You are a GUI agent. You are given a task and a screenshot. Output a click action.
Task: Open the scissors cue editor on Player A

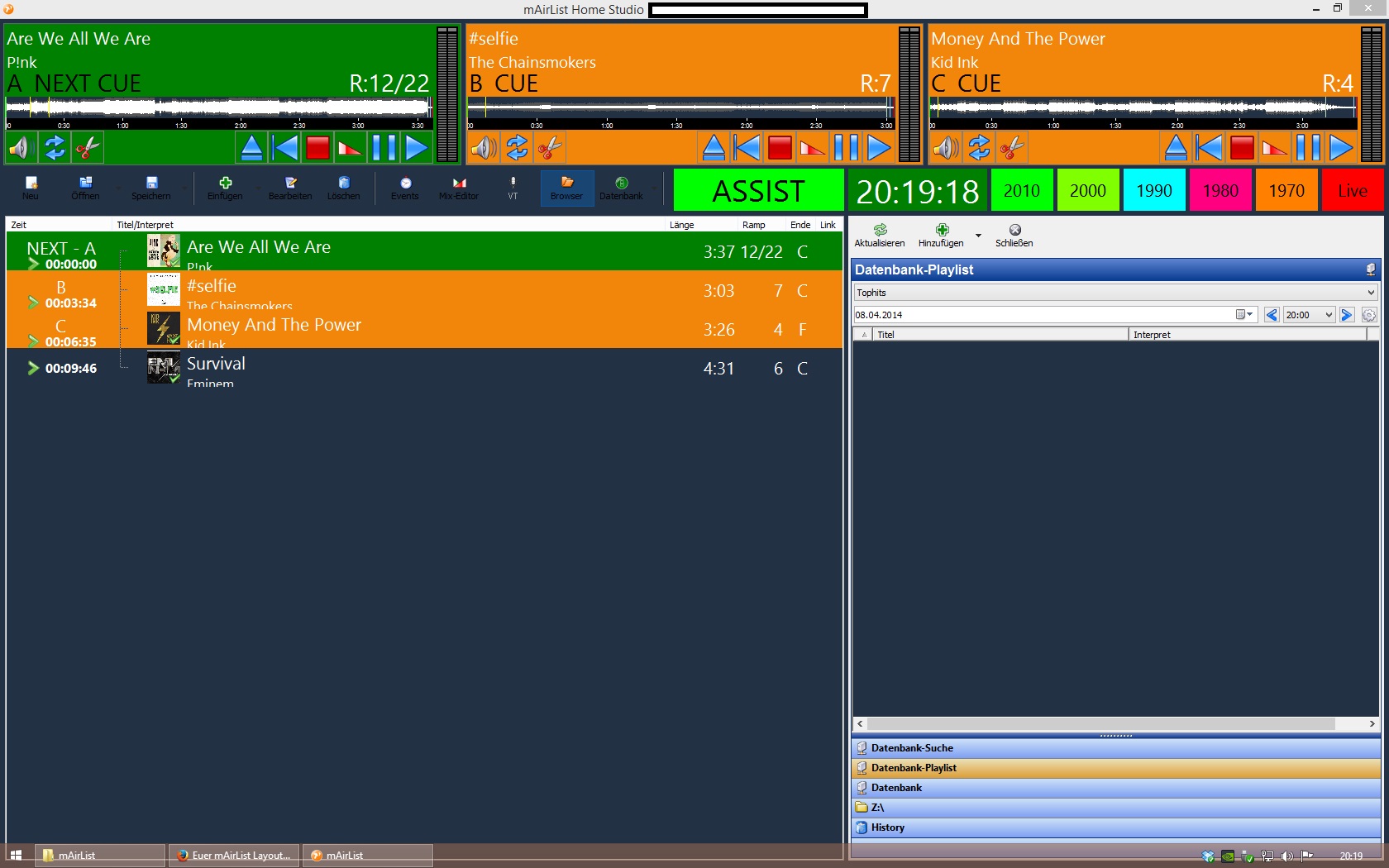pyautogui.click(x=88, y=148)
